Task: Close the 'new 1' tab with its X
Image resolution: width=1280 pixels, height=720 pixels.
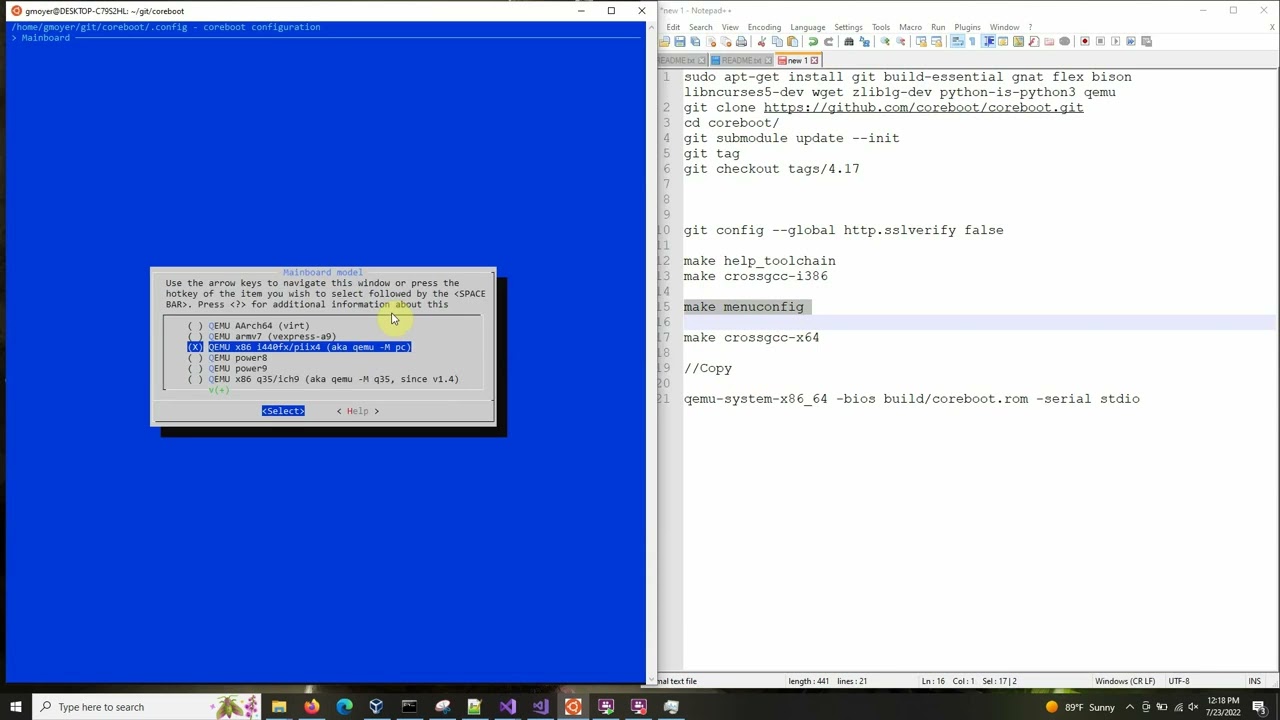Action: pyautogui.click(x=814, y=60)
